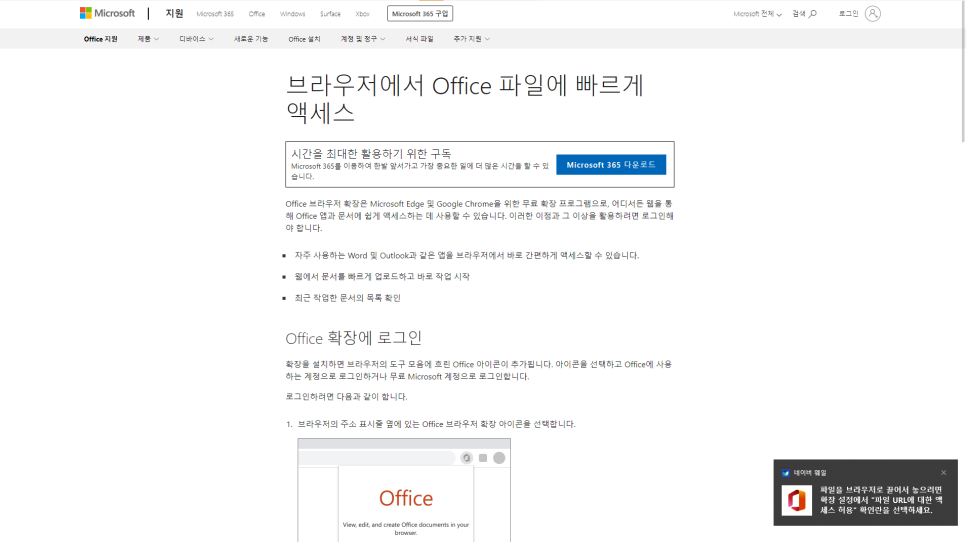Go to Xbox navigation link
The height and width of the screenshot is (542, 966).
pos(362,14)
